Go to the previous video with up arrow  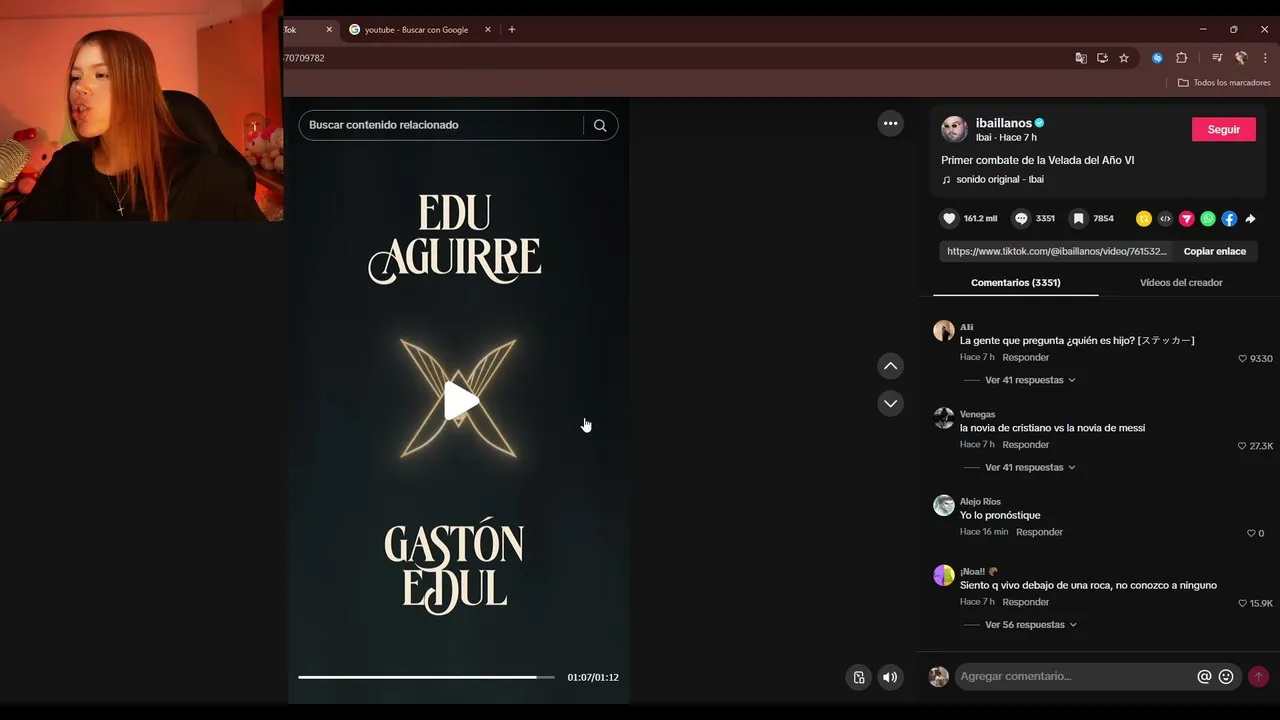click(890, 366)
